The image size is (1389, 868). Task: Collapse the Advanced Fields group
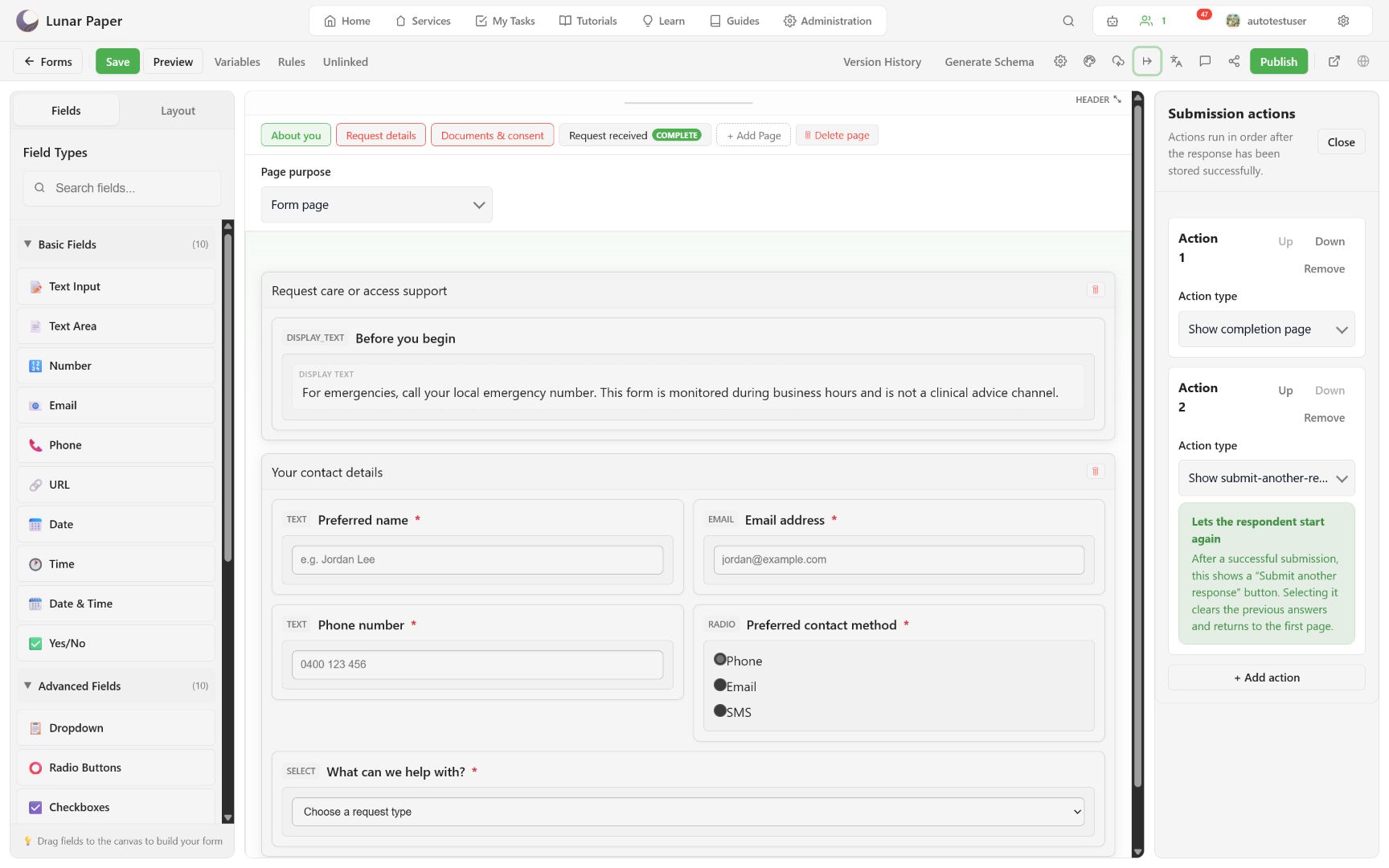[x=116, y=686]
